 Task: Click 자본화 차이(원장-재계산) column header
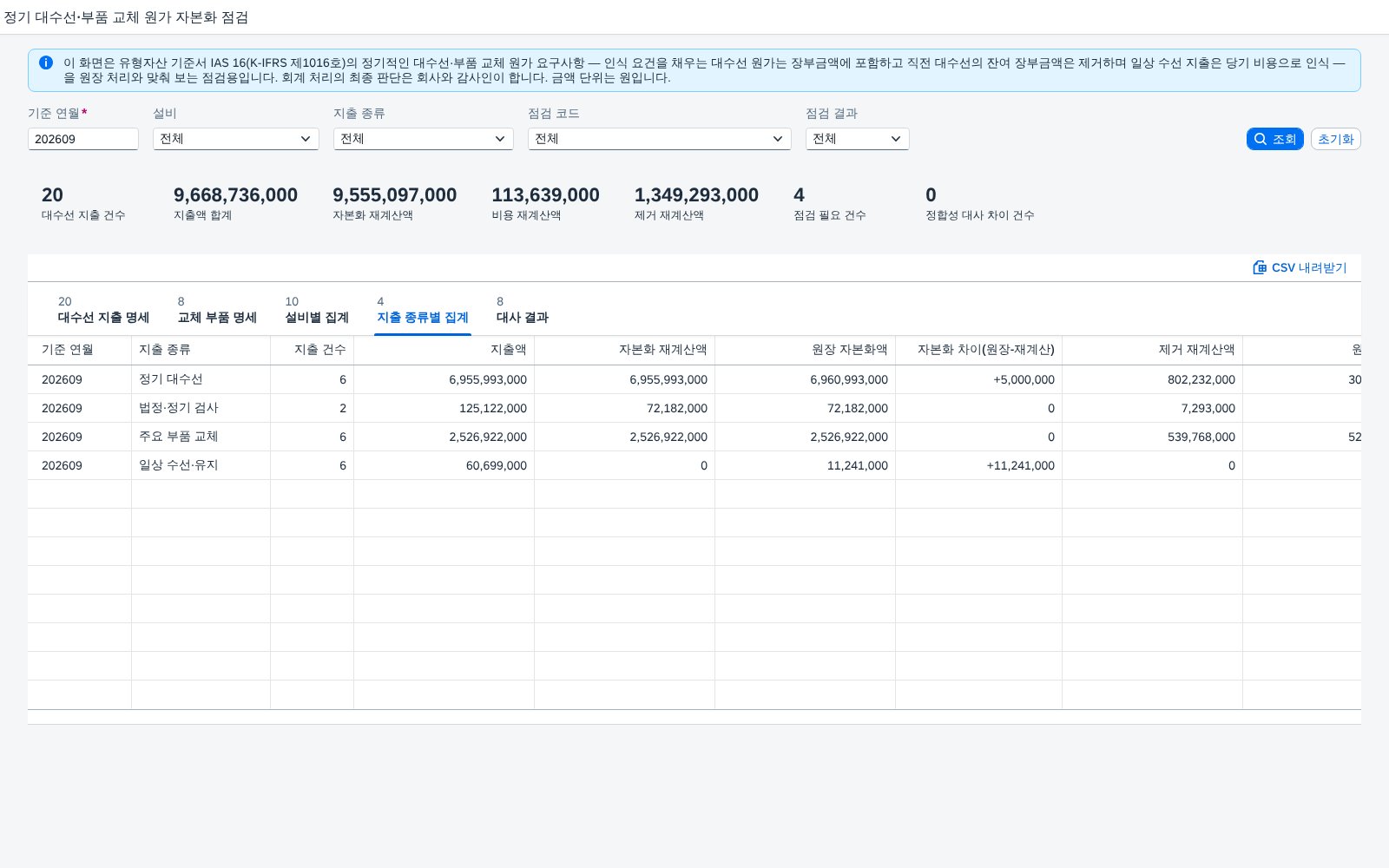979,350
